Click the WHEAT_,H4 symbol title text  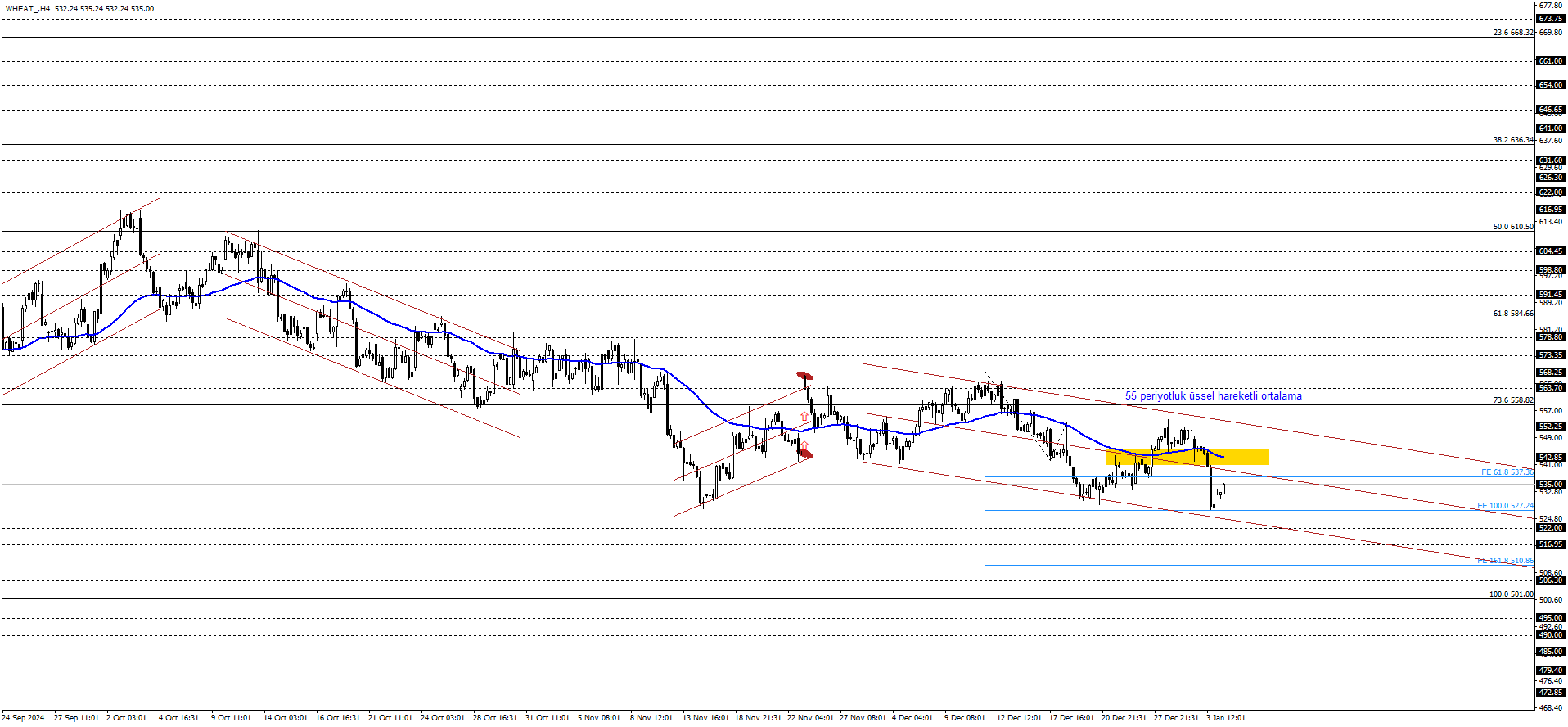pos(28,9)
